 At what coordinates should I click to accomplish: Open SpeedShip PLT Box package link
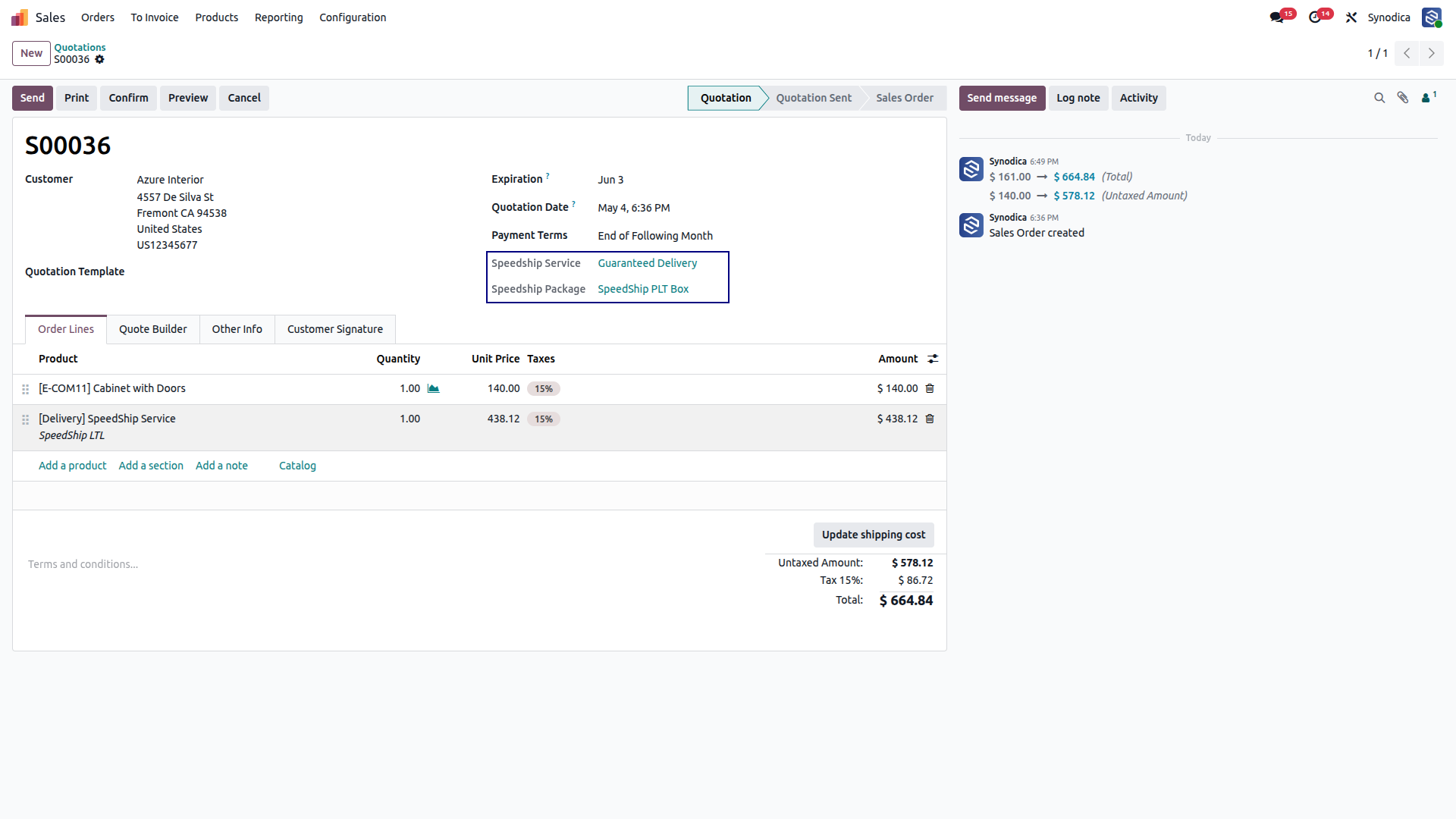pyautogui.click(x=643, y=289)
